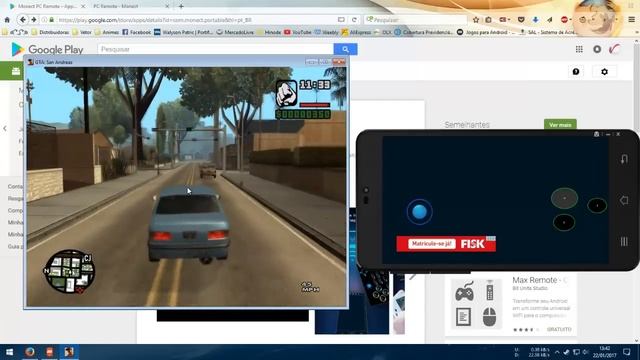Click FISK Matricule-se já ad banner

(x=446, y=244)
